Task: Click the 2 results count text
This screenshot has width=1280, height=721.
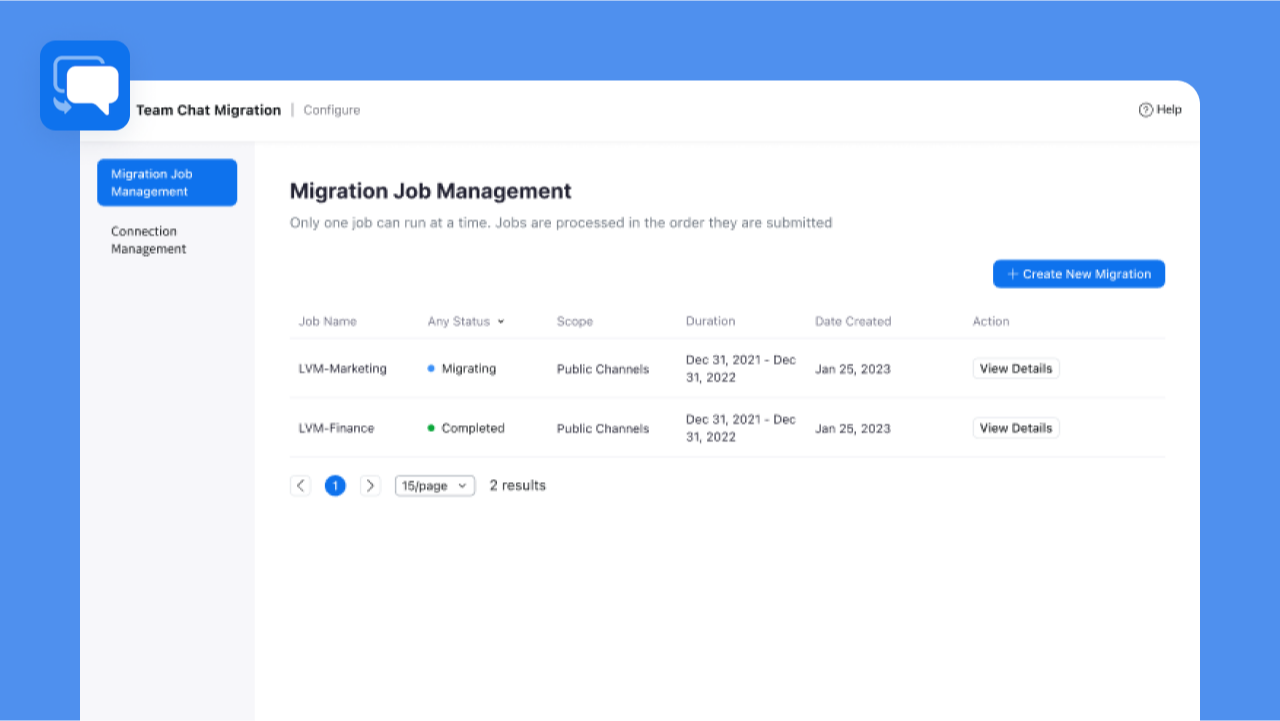Action: 518,486
